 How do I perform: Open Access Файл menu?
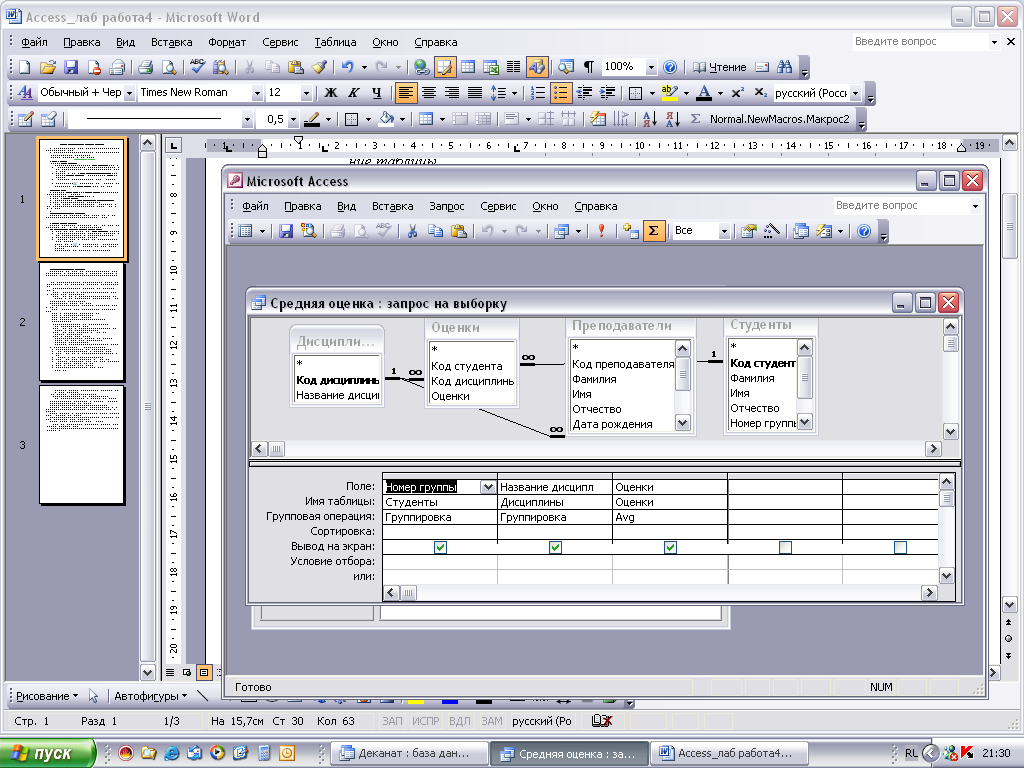255,206
